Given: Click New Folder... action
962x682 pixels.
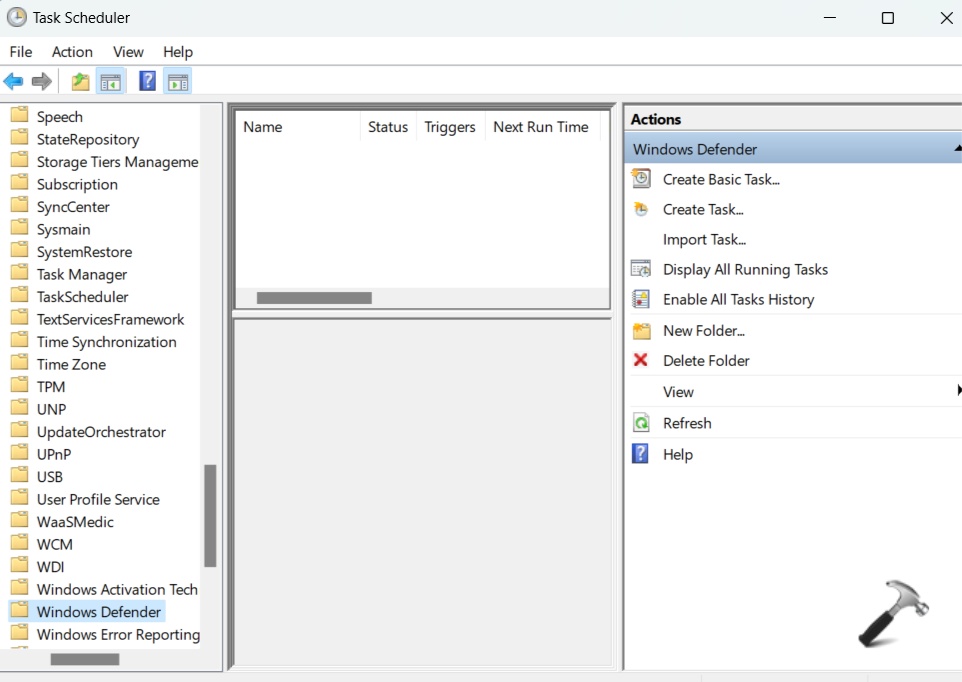Looking at the screenshot, I should tap(704, 331).
